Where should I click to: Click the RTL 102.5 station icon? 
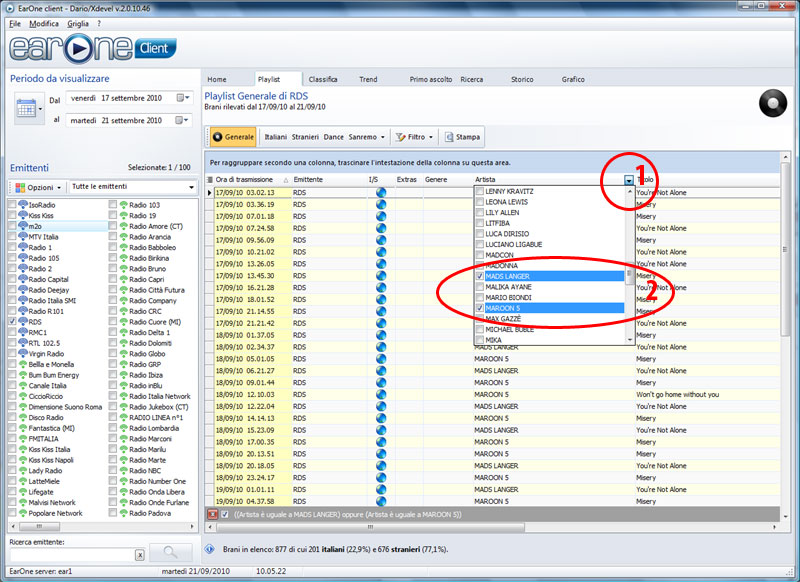click(x=23, y=343)
